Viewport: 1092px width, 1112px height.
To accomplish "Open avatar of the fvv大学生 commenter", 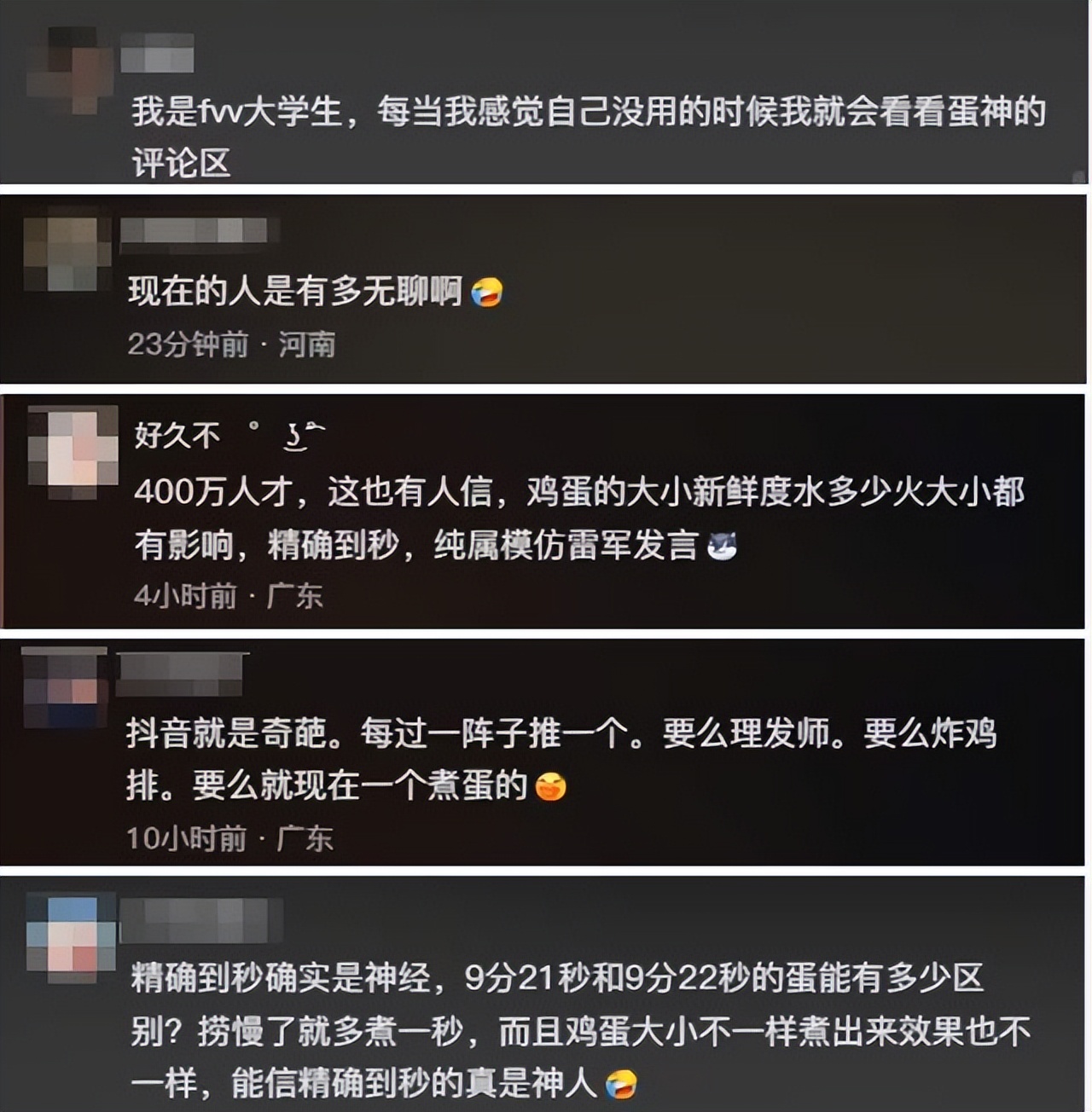I will click(72, 70).
